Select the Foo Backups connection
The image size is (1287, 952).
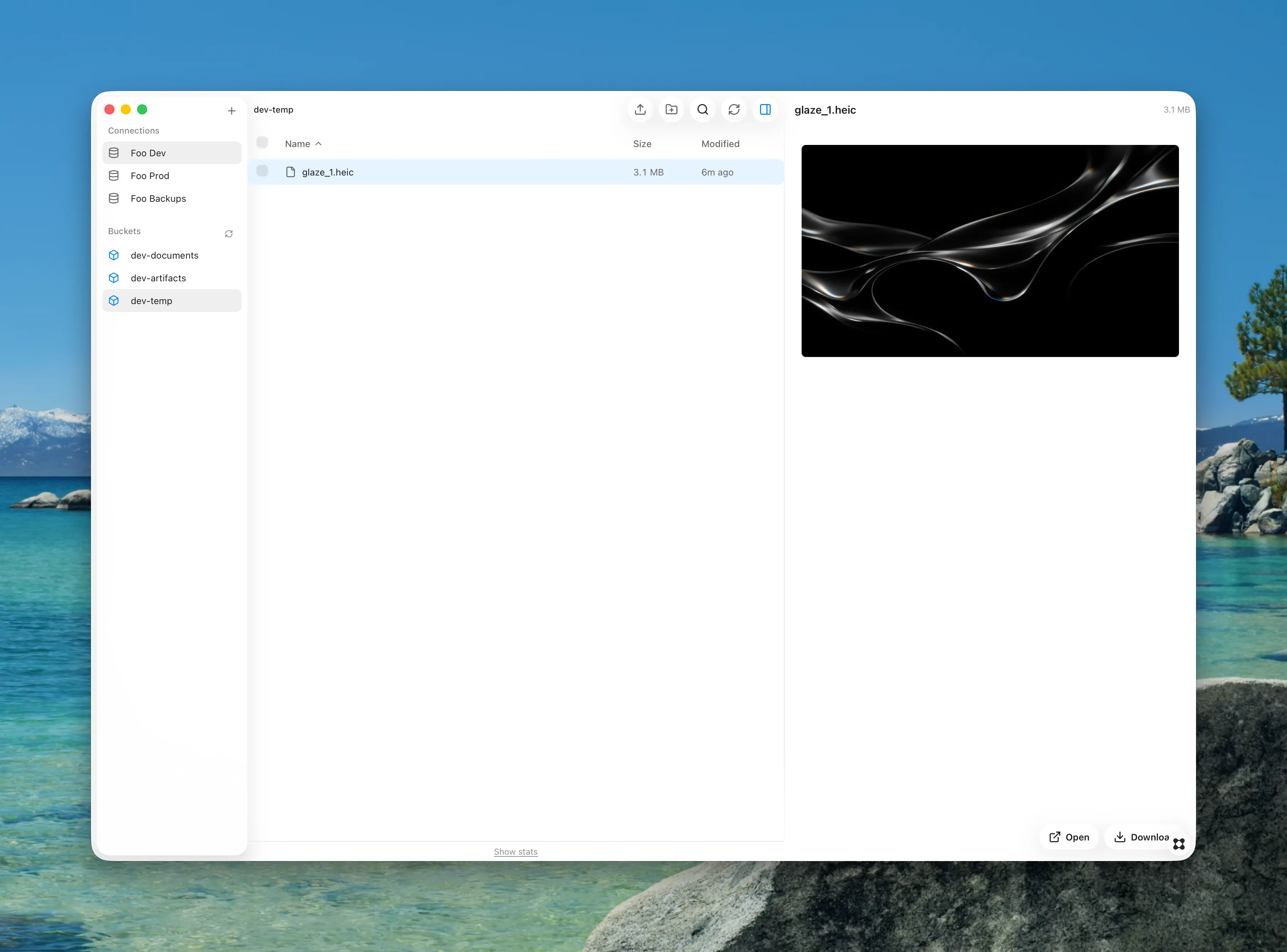172,198
